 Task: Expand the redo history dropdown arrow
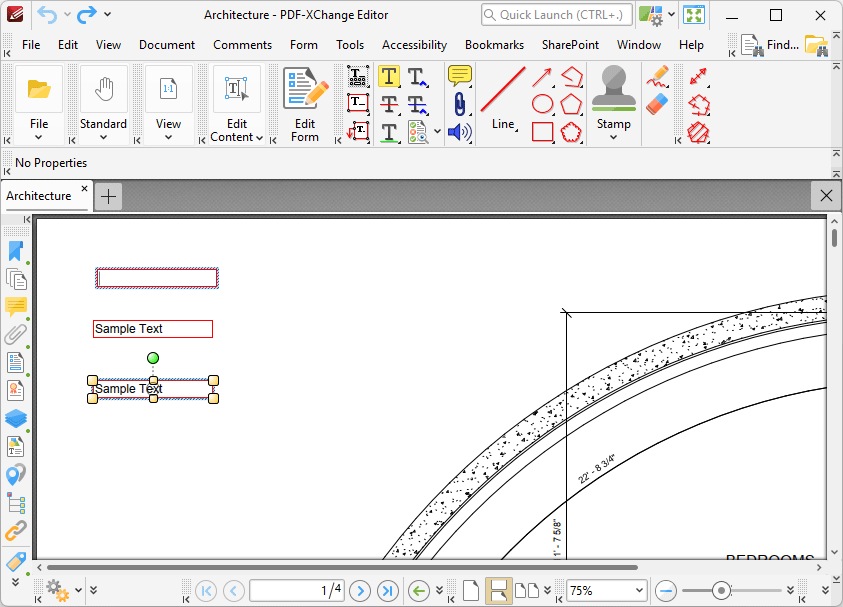pos(108,15)
